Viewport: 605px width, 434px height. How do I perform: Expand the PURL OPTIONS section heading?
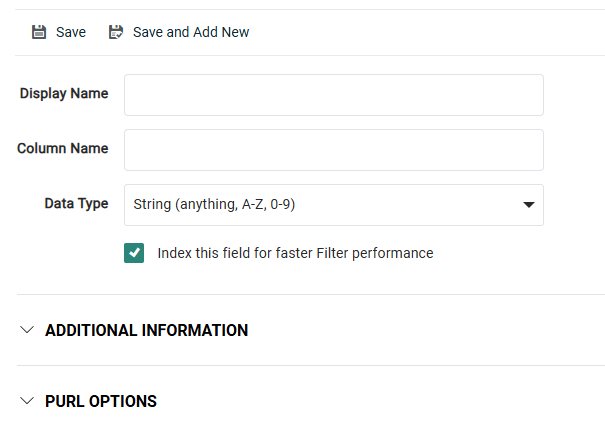click(101, 401)
